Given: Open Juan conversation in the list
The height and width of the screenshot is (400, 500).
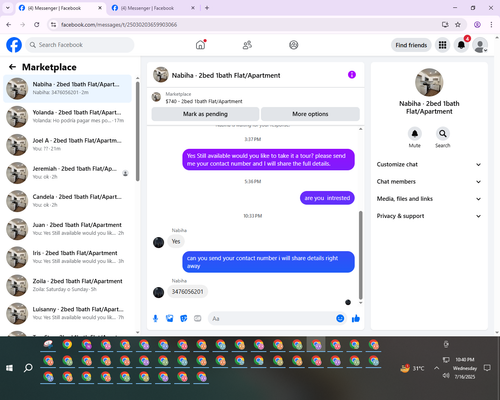Looking at the screenshot, I should click(67, 229).
